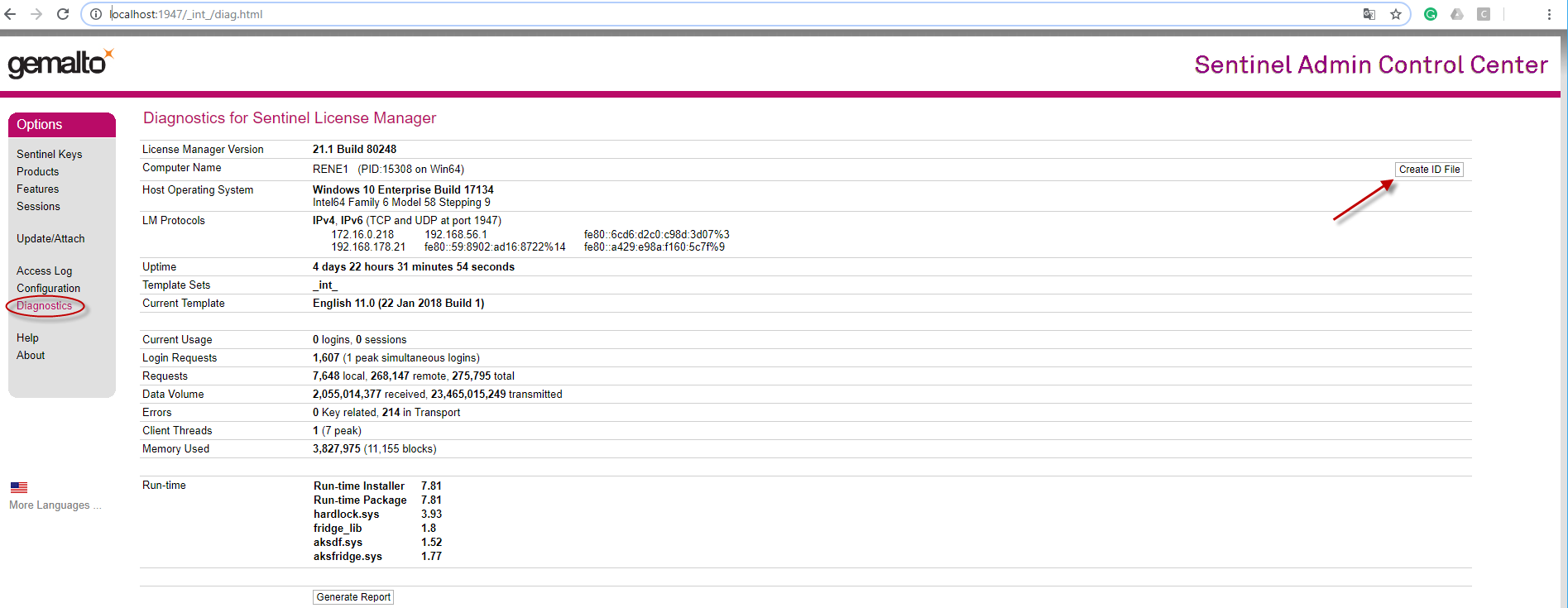1568x608 pixels.
Task: Click the Create ID File button
Action: (x=1429, y=170)
